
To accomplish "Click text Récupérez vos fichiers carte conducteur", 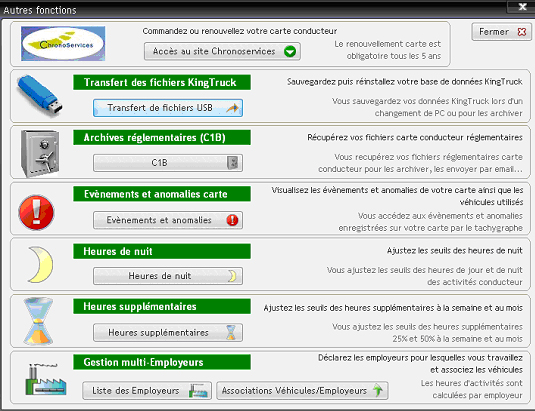I will [415, 137].
